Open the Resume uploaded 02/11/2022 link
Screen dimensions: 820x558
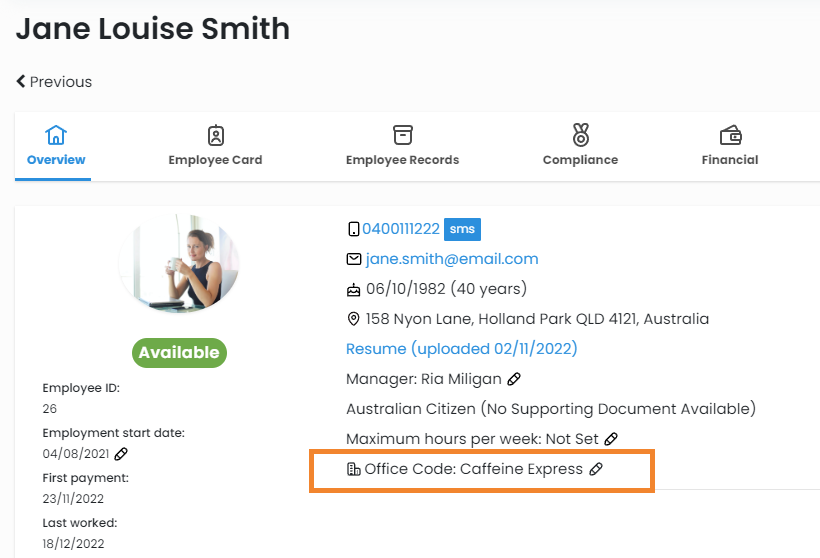pyautogui.click(x=461, y=349)
